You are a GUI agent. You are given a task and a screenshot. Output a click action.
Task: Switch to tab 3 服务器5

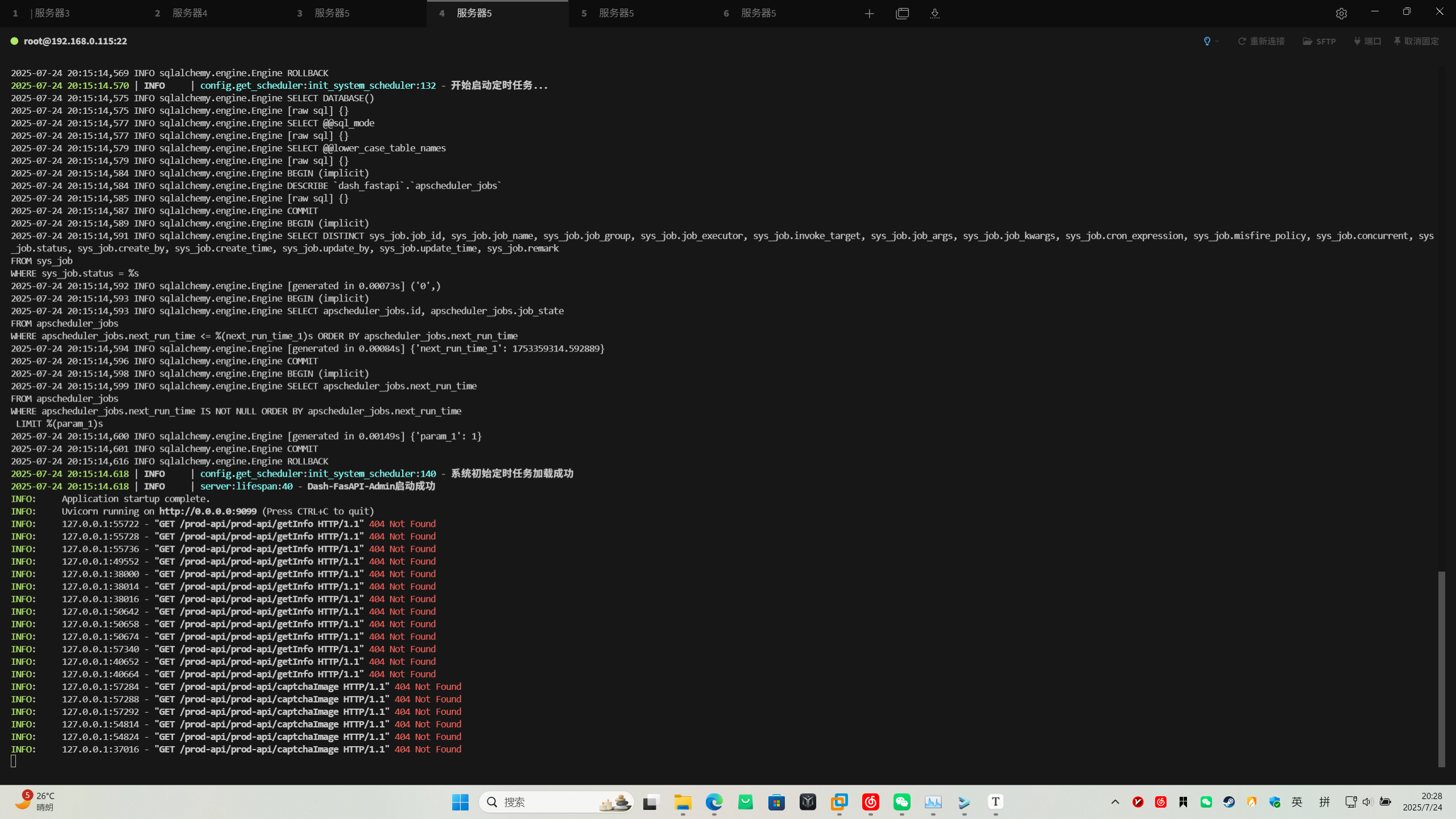pyautogui.click(x=355, y=13)
